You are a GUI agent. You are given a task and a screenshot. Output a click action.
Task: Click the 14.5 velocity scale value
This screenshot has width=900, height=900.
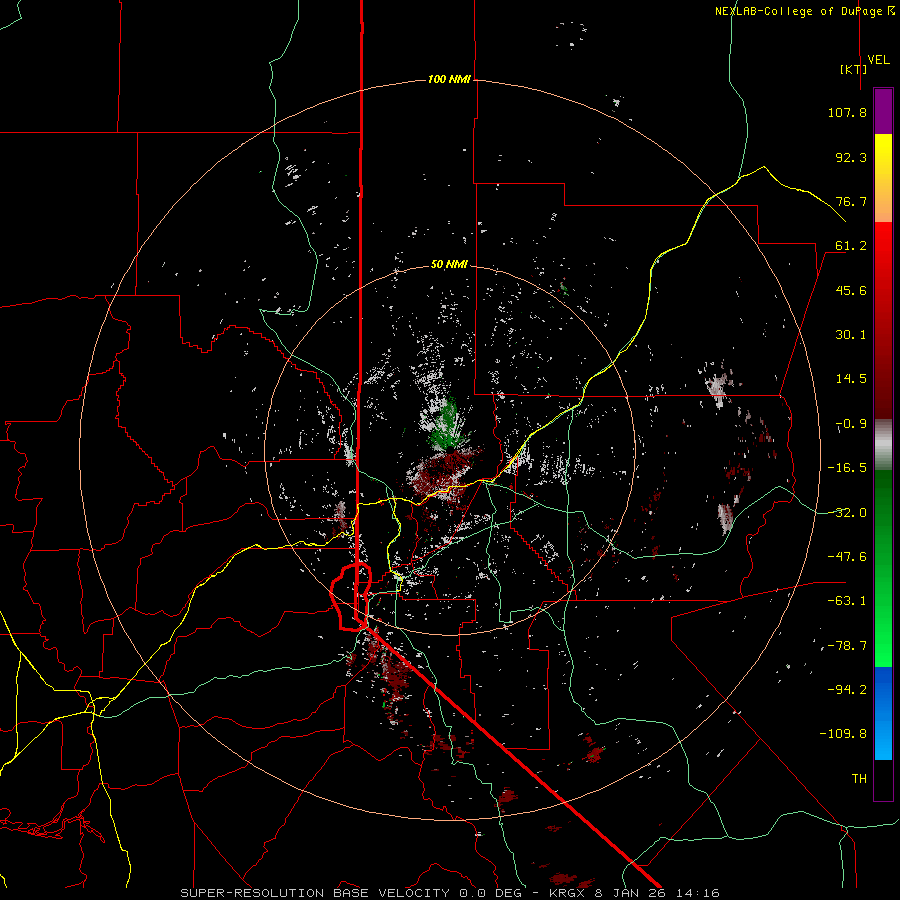pos(851,379)
